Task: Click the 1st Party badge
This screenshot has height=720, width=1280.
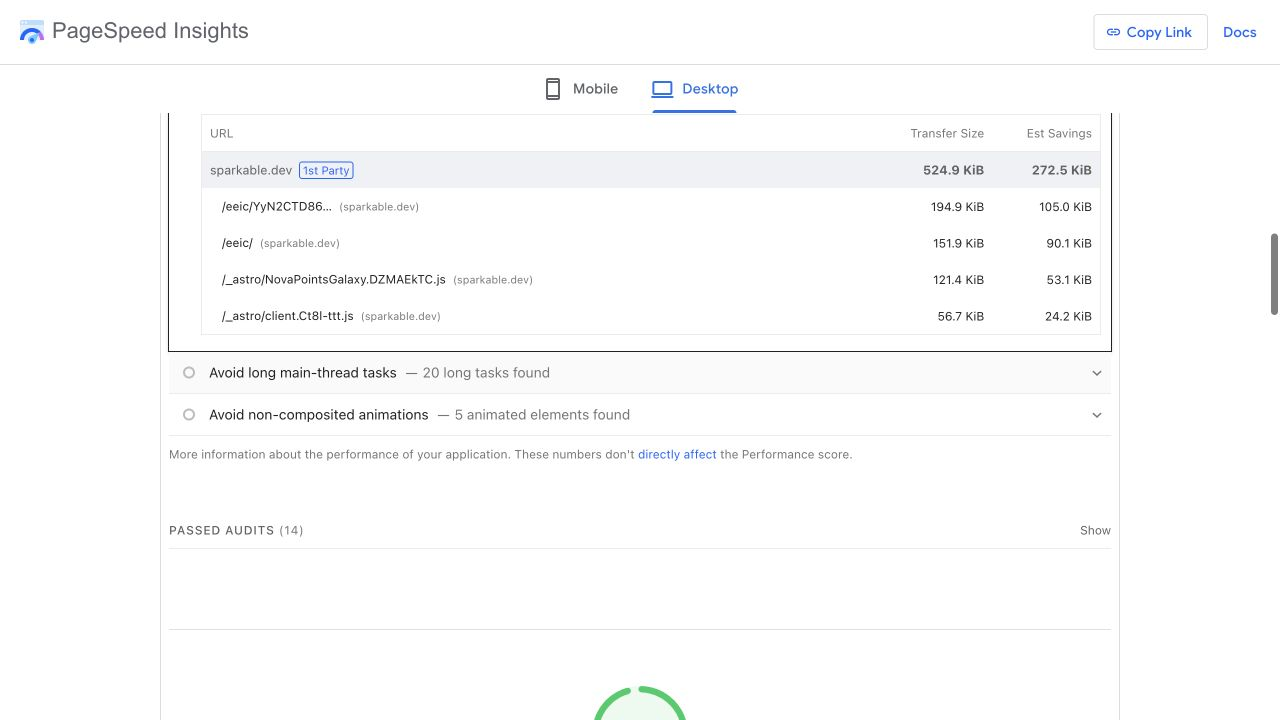Action: point(326,170)
